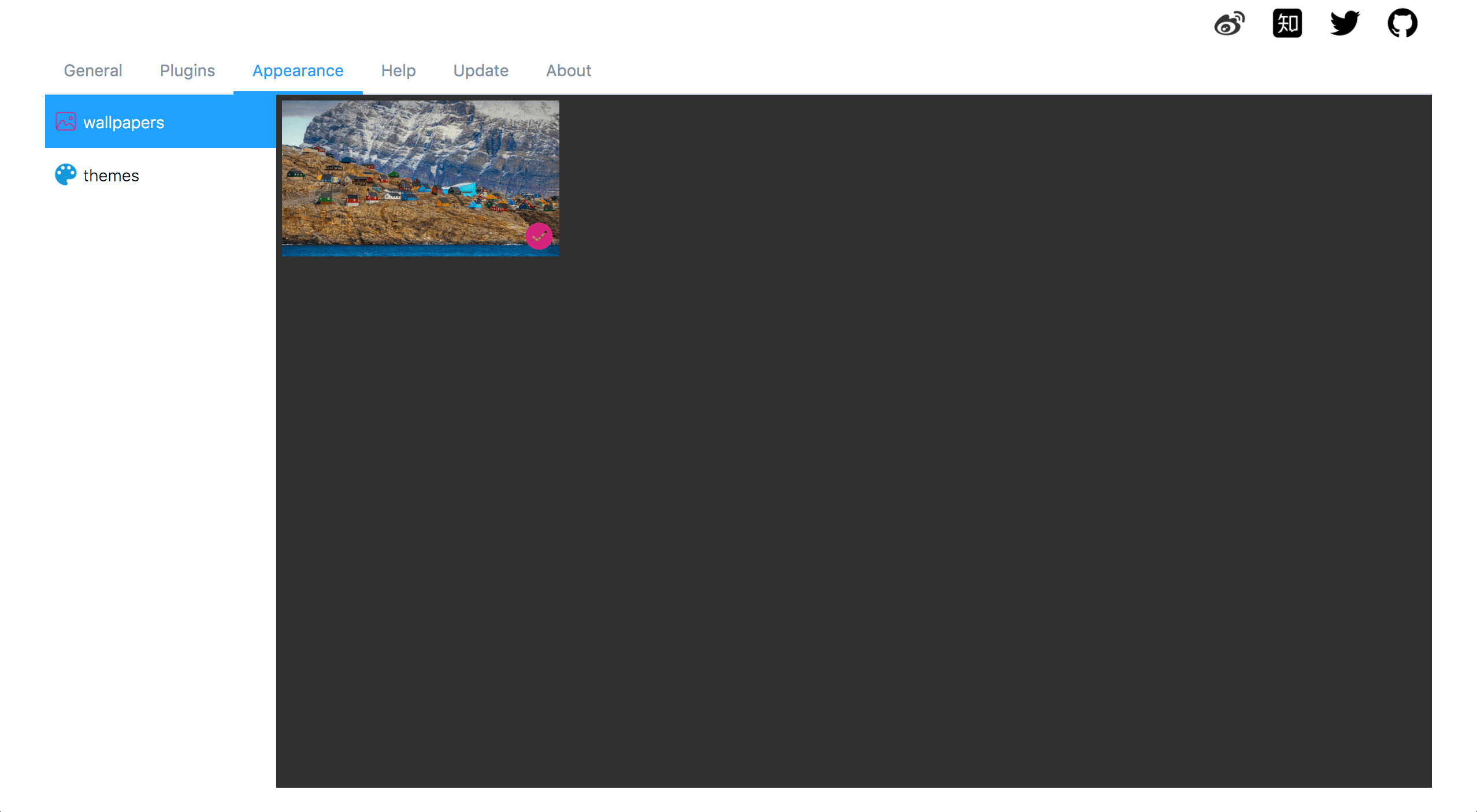Open the Weibo social link icon

[x=1229, y=24]
